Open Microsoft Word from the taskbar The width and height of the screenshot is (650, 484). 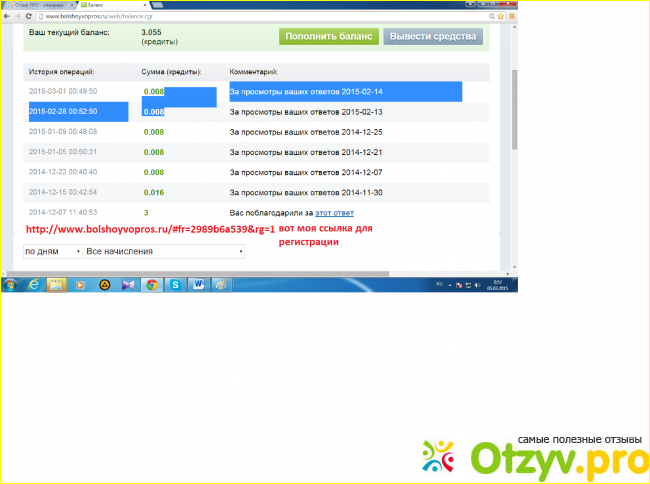click(x=197, y=285)
